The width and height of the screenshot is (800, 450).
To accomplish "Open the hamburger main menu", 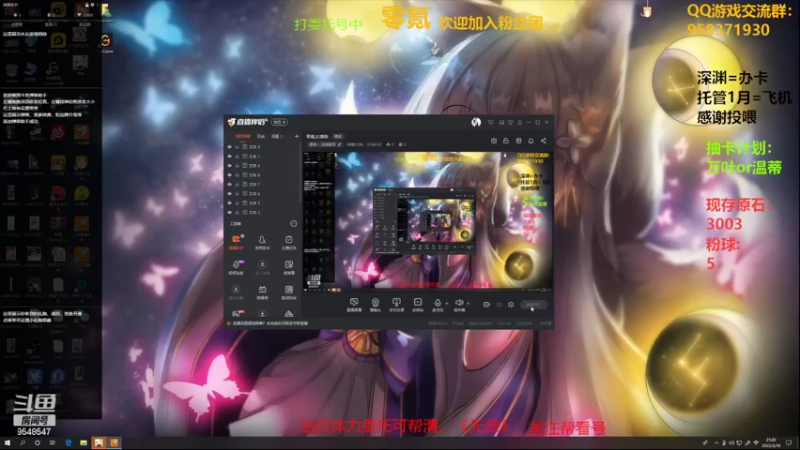I will pos(519,122).
